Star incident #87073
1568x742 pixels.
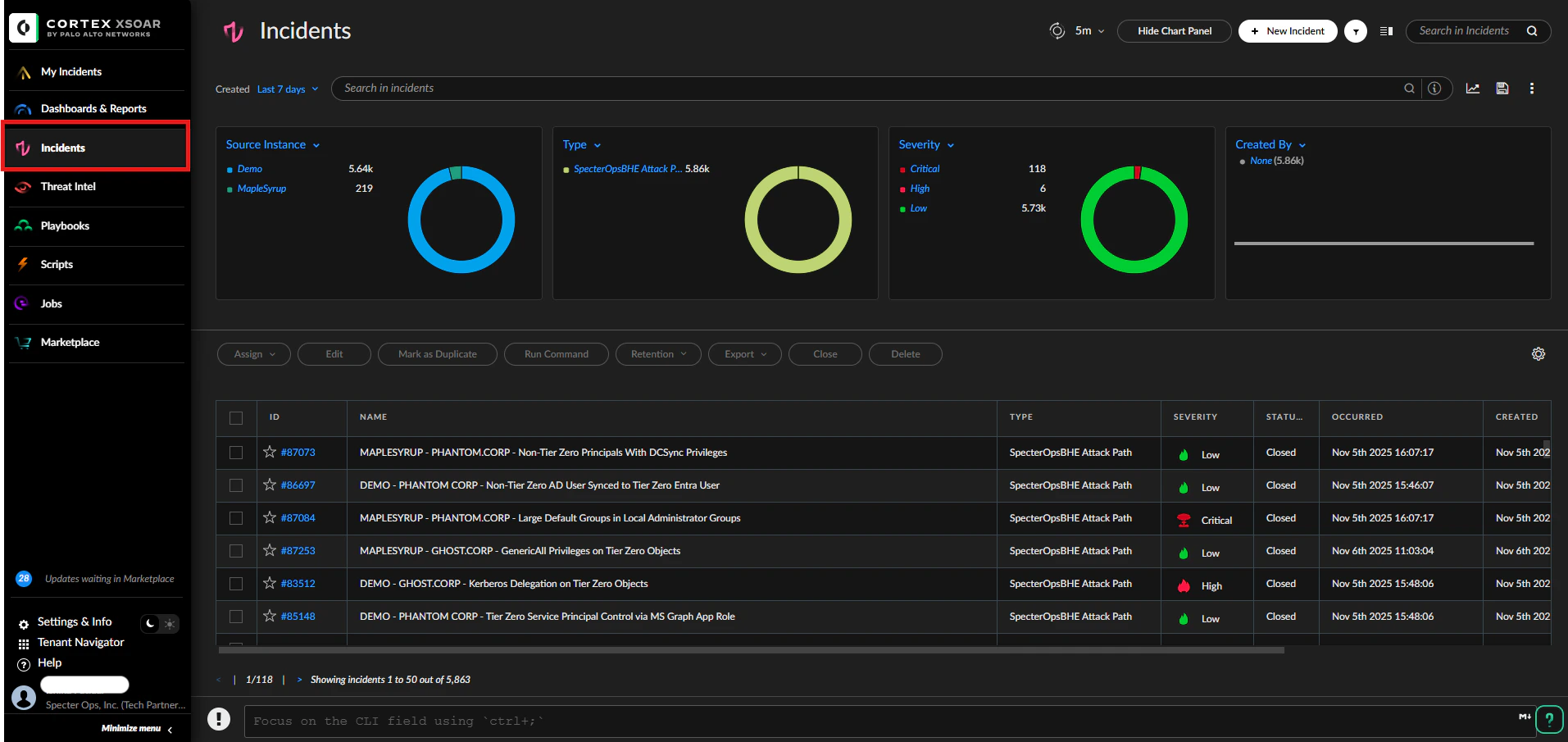[270, 452]
